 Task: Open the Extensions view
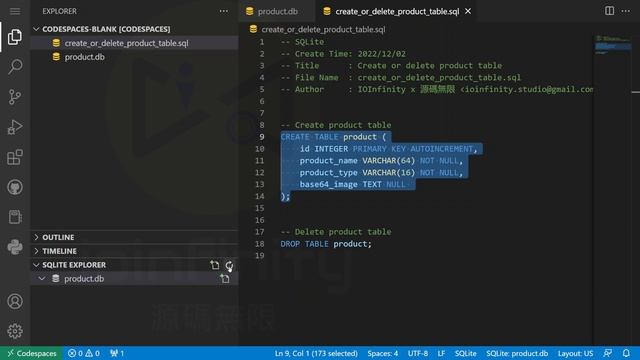15,157
